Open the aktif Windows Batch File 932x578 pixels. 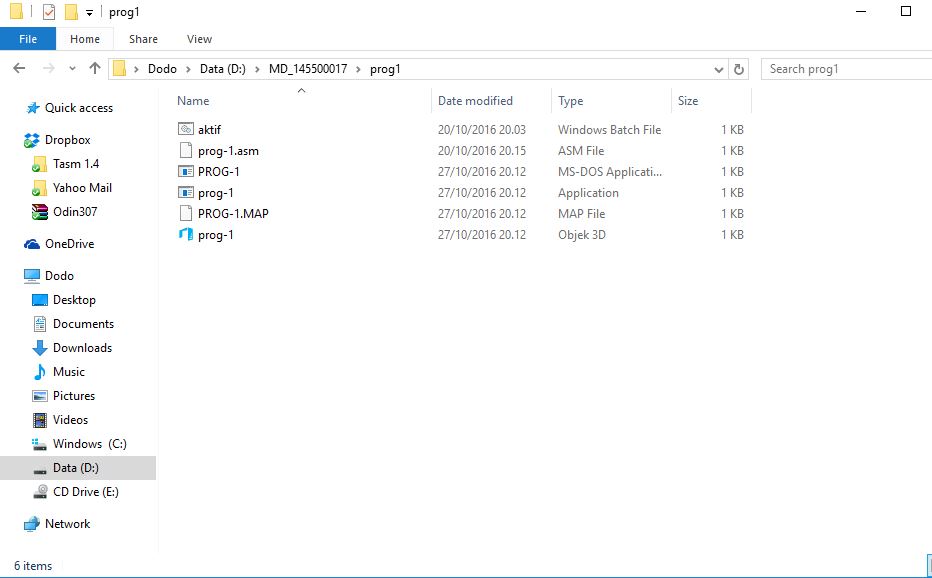coord(209,129)
